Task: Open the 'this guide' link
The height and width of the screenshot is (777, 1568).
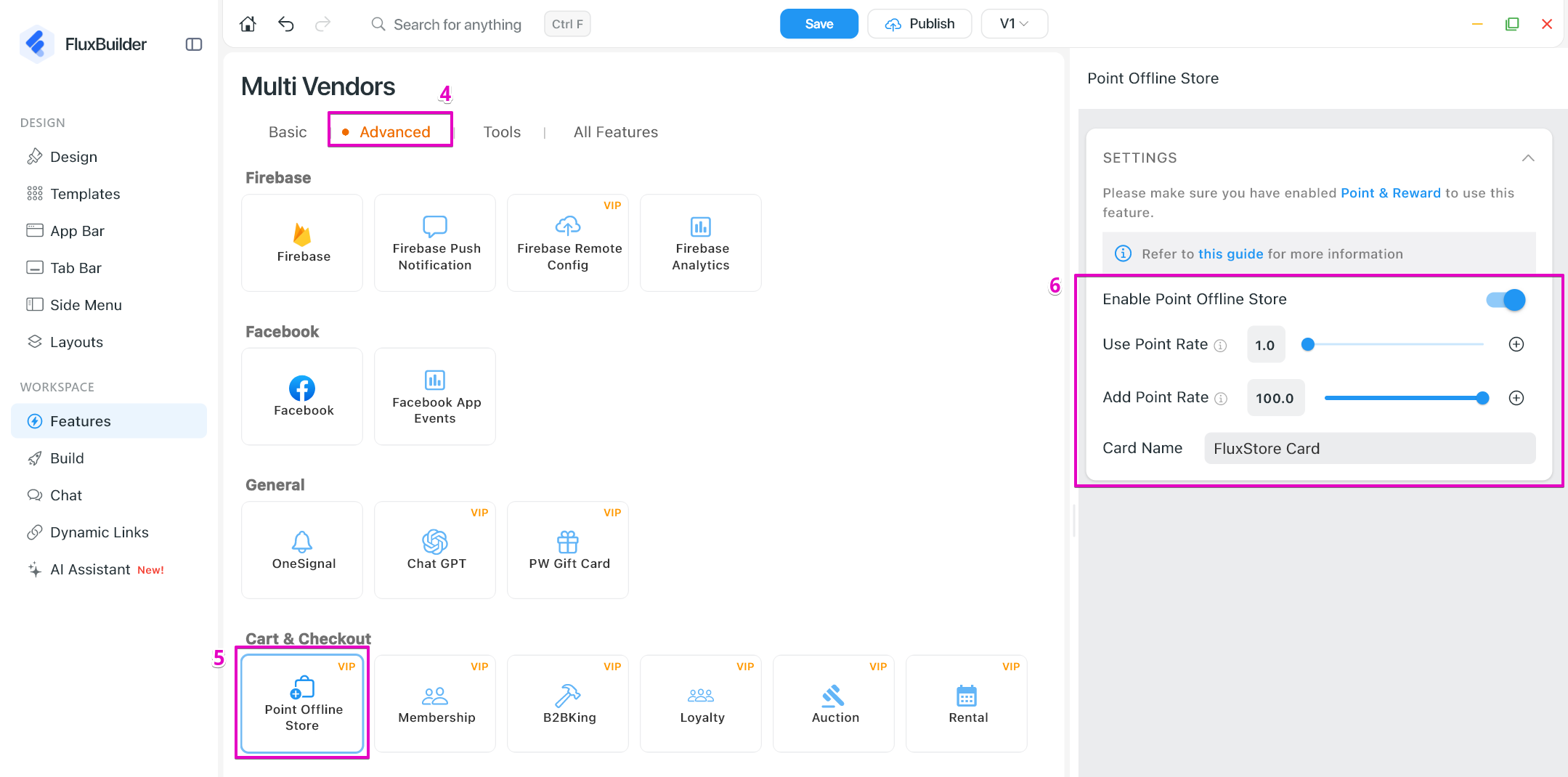Action: 1230,254
